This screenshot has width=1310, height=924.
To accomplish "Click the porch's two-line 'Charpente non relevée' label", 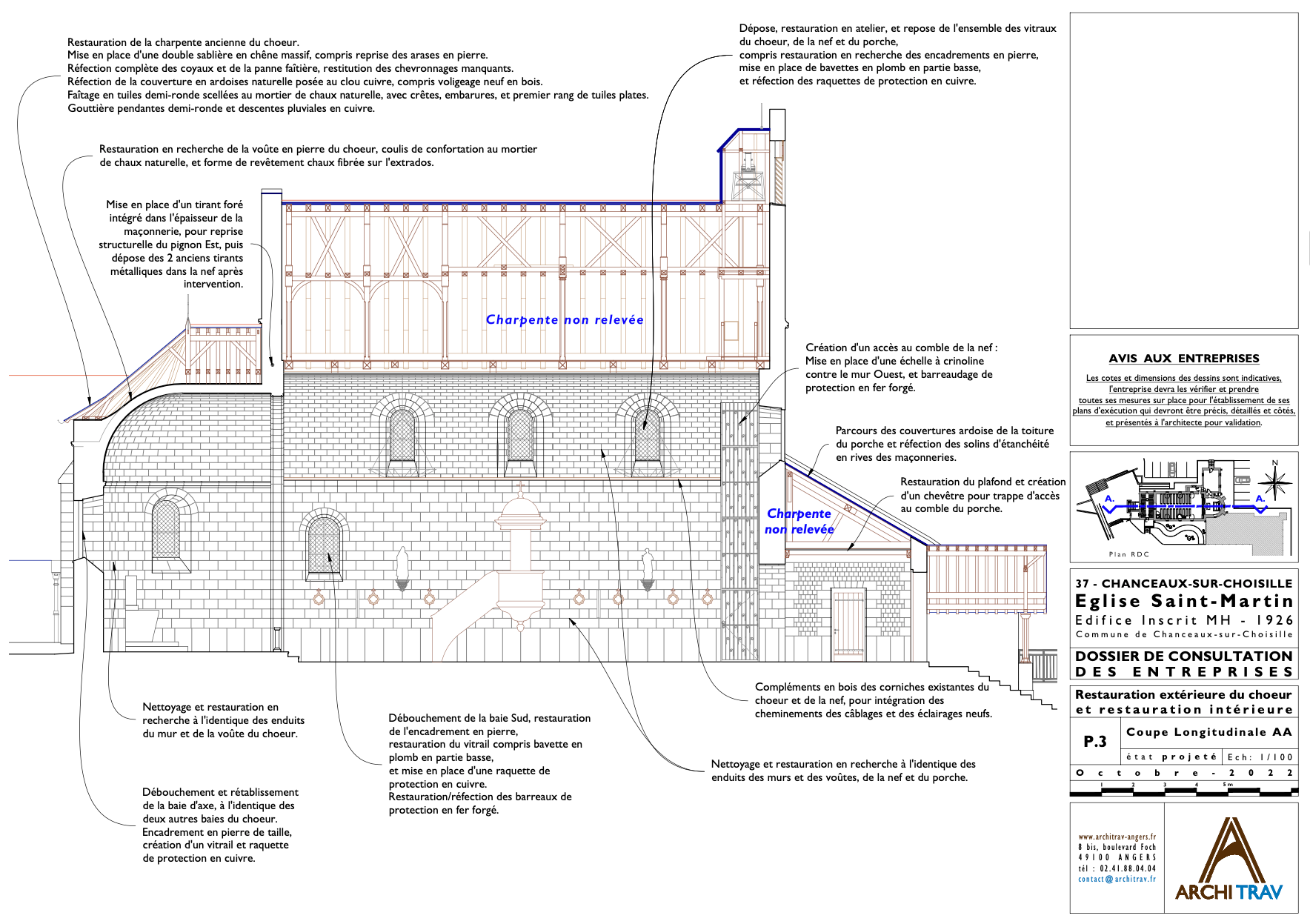I will (799, 522).
